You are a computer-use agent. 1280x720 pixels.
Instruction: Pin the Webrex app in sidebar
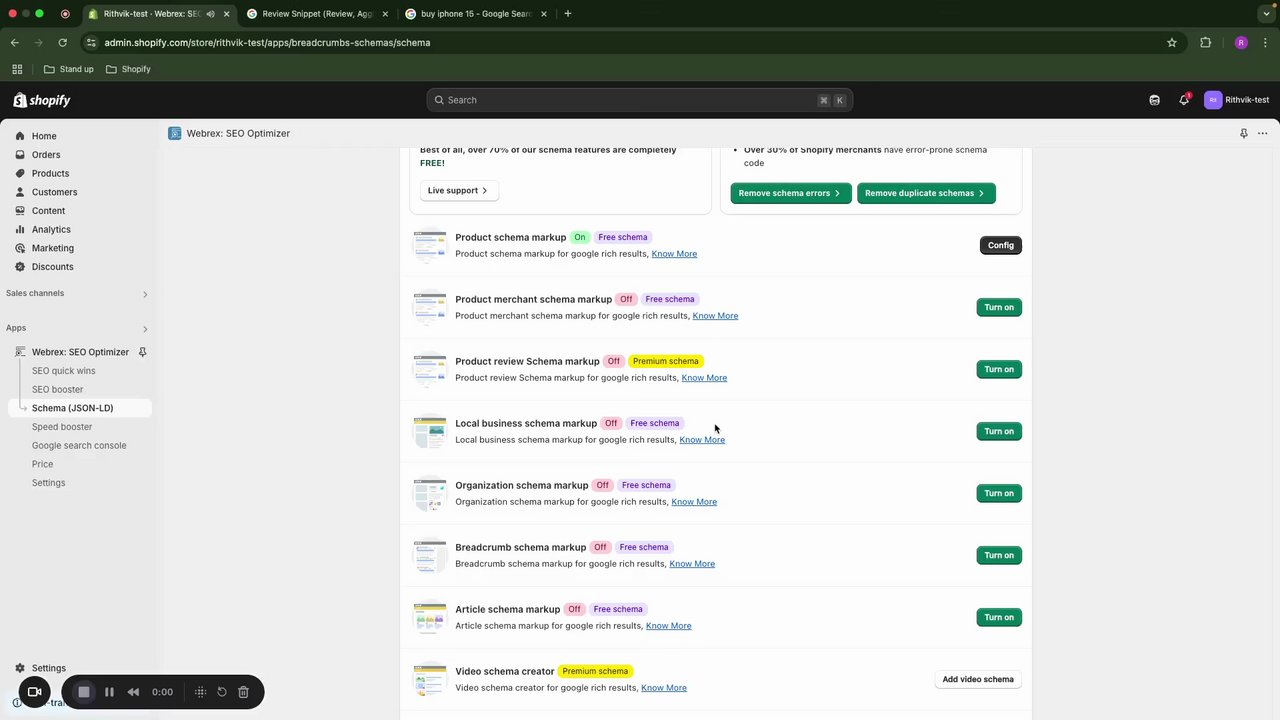(142, 352)
